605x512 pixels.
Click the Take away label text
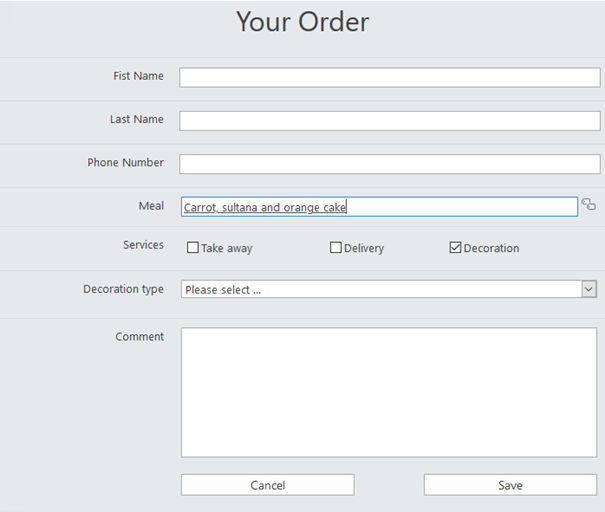click(226, 248)
